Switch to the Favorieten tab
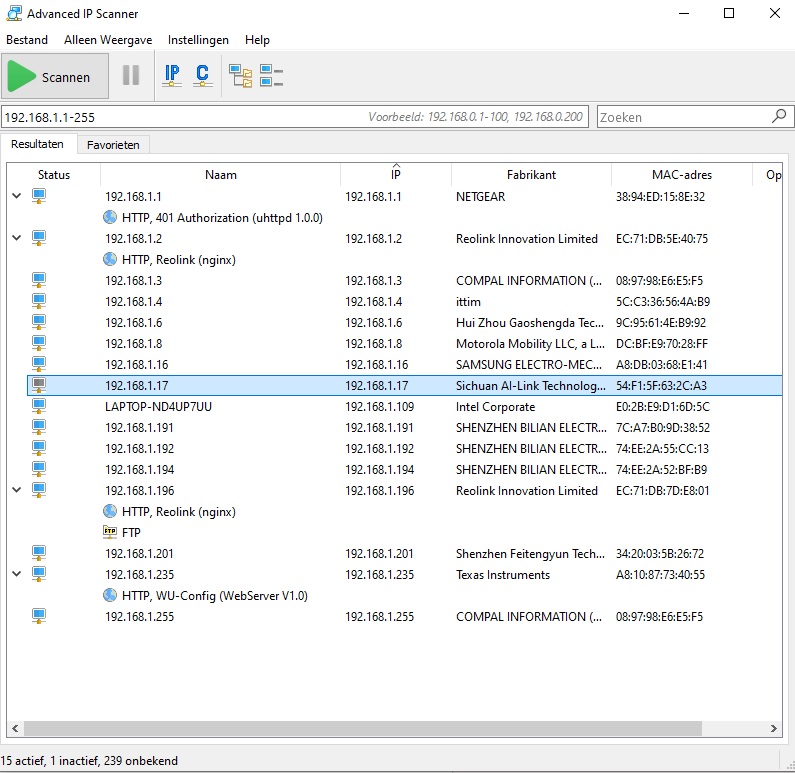The height and width of the screenshot is (773, 795). coord(113,145)
